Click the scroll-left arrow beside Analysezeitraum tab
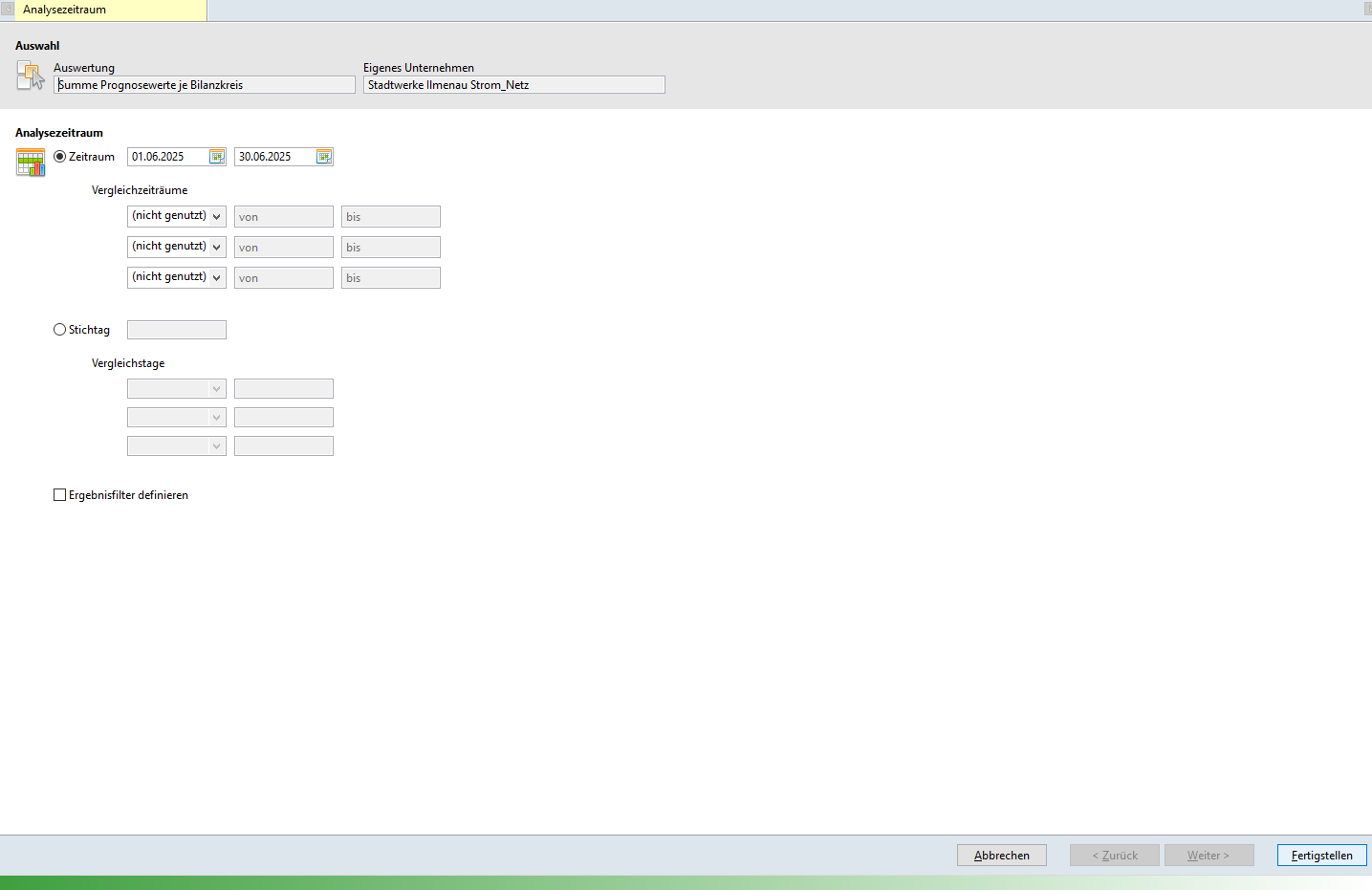Image resolution: width=1372 pixels, height=890 pixels. click(8, 10)
